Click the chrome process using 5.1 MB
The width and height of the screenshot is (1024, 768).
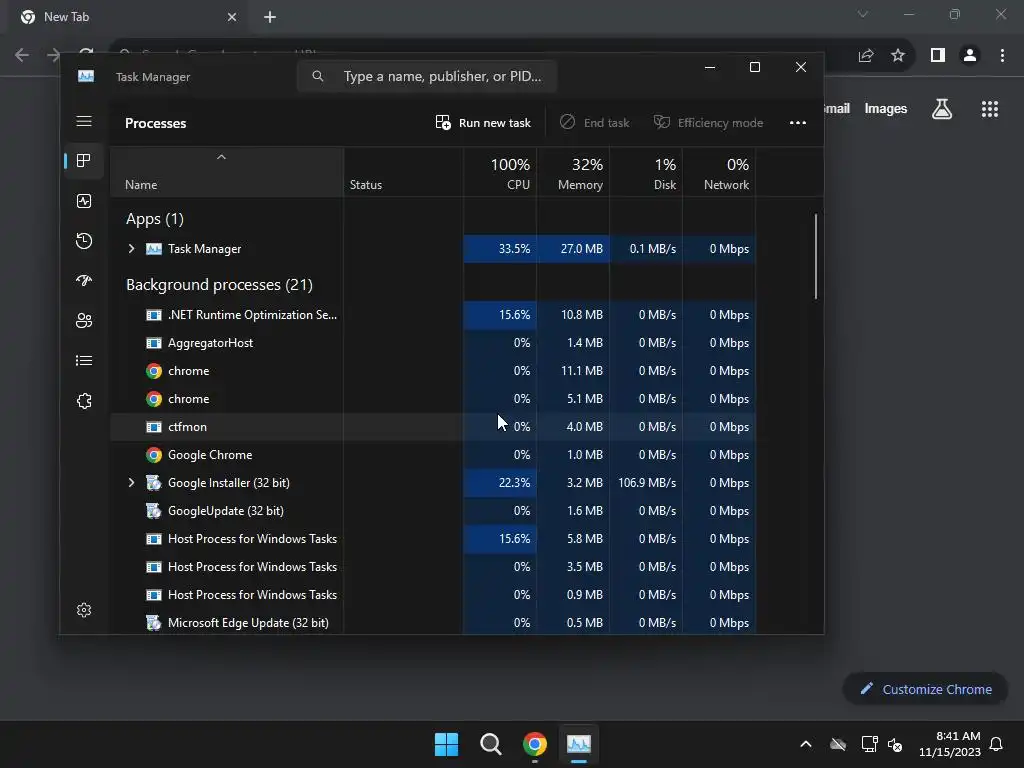(433, 399)
